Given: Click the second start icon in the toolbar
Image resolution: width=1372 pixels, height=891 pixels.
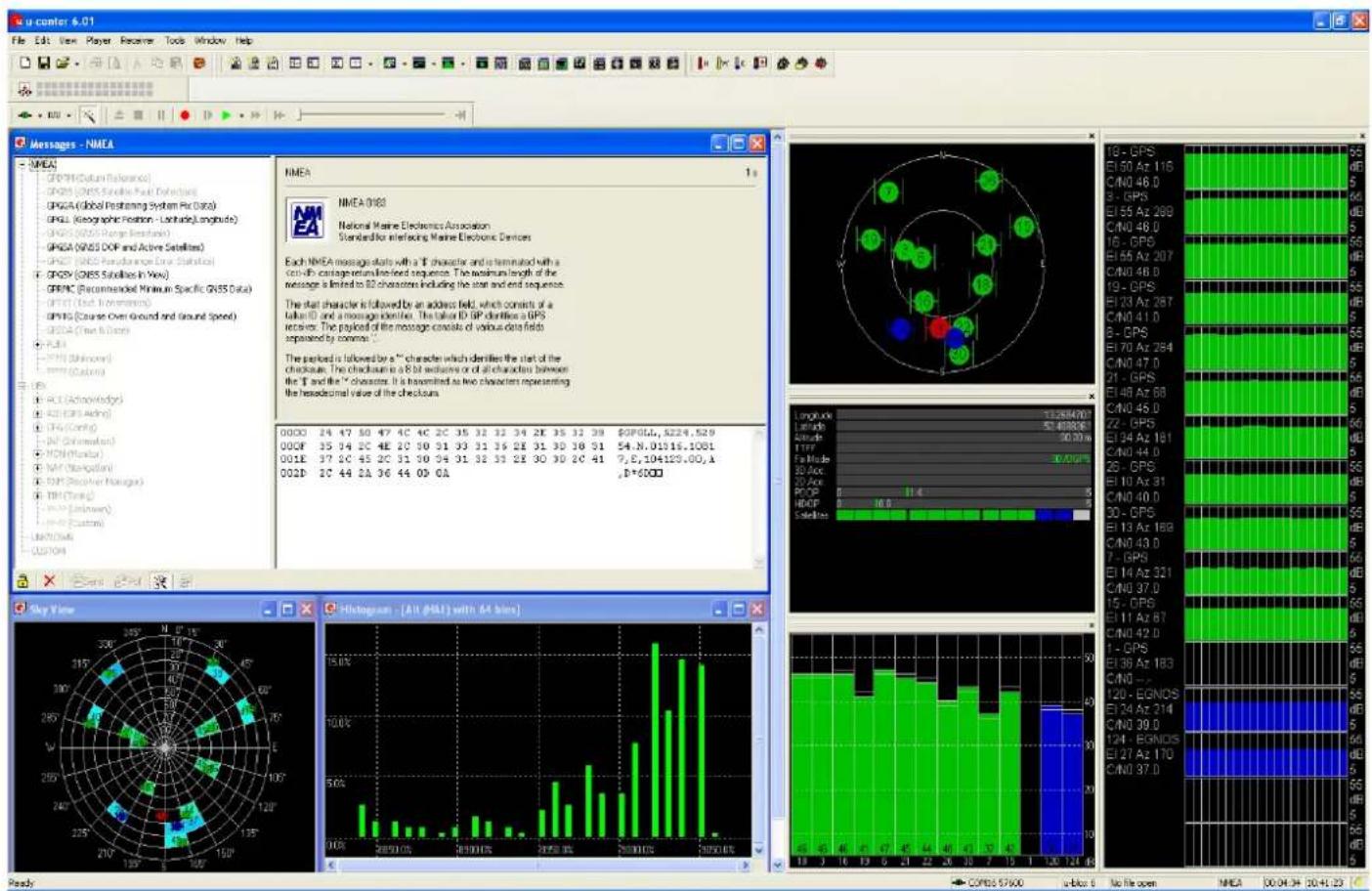Looking at the screenshot, I should pos(722,64).
